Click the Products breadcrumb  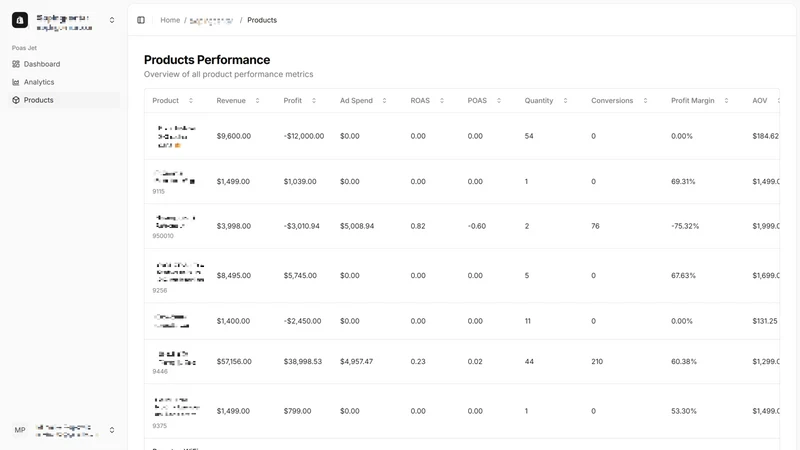262,20
